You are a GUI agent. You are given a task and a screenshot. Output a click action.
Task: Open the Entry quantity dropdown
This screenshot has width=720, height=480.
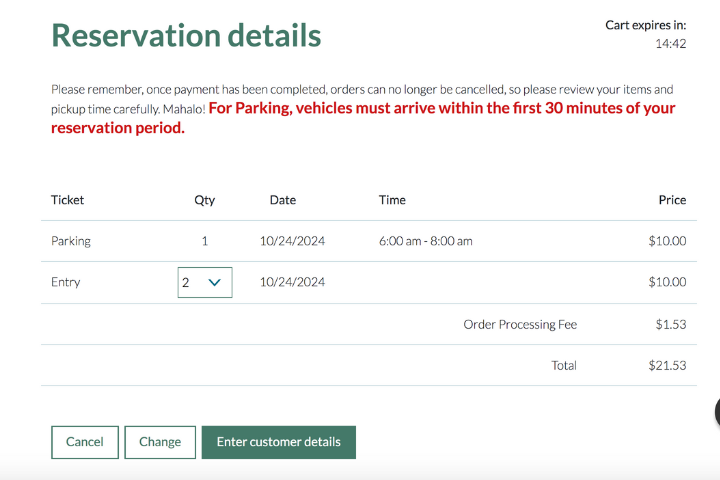(x=205, y=282)
